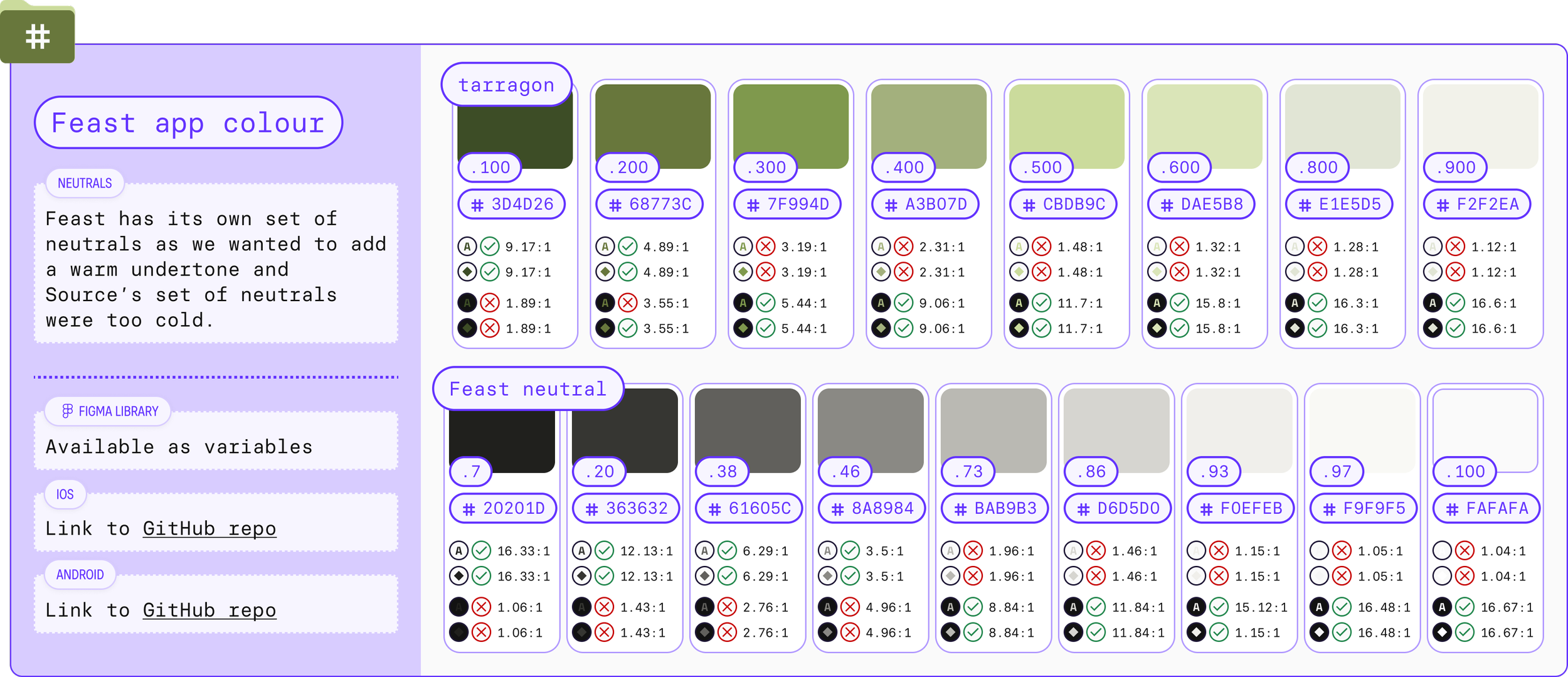Select the neutral .73 step label
This screenshot has height=677, width=1568.
click(968, 472)
